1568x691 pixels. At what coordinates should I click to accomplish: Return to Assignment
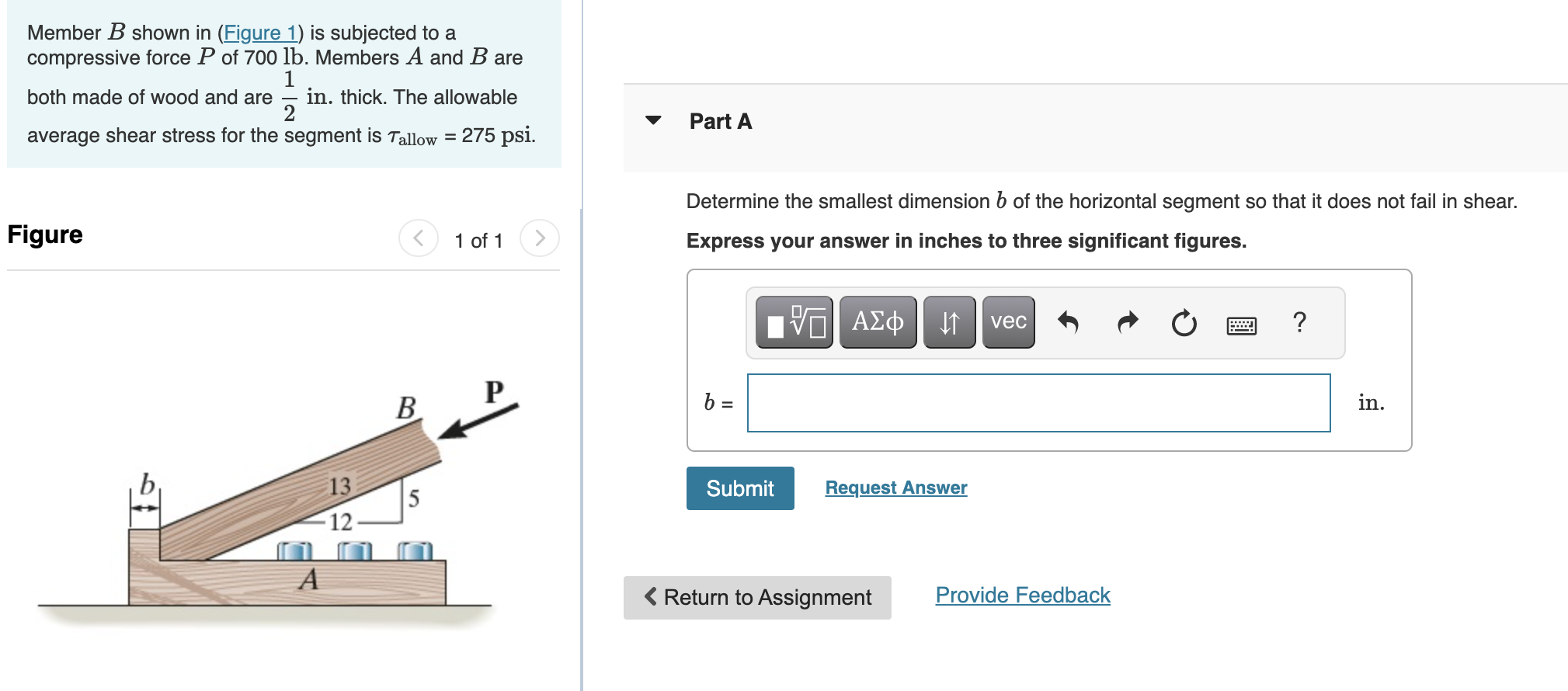(756, 597)
